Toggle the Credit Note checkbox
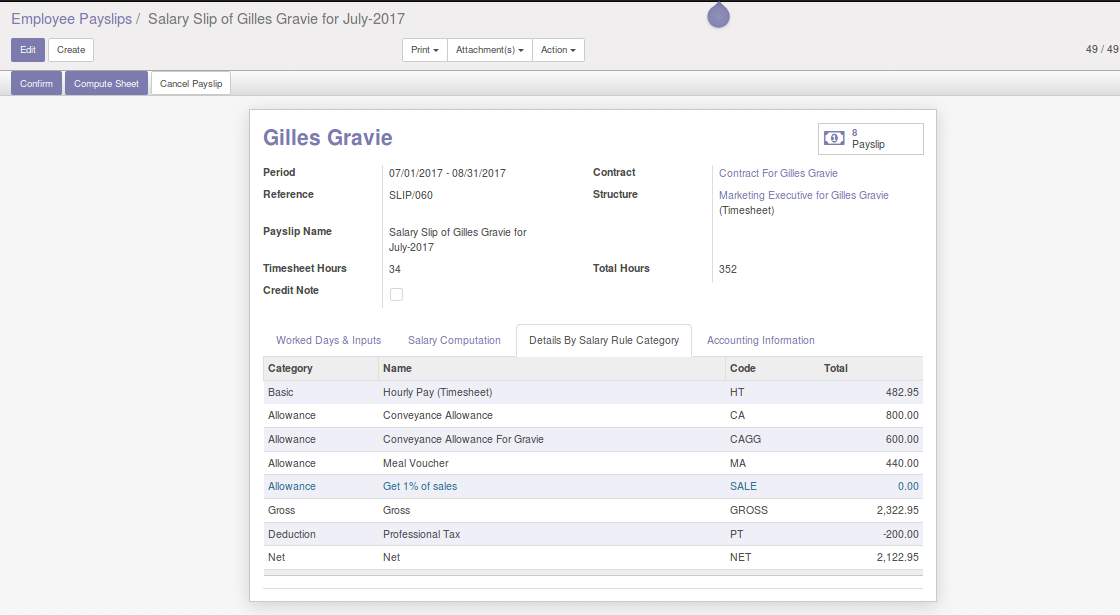The height and width of the screenshot is (615, 1120). tap(396, 294)
